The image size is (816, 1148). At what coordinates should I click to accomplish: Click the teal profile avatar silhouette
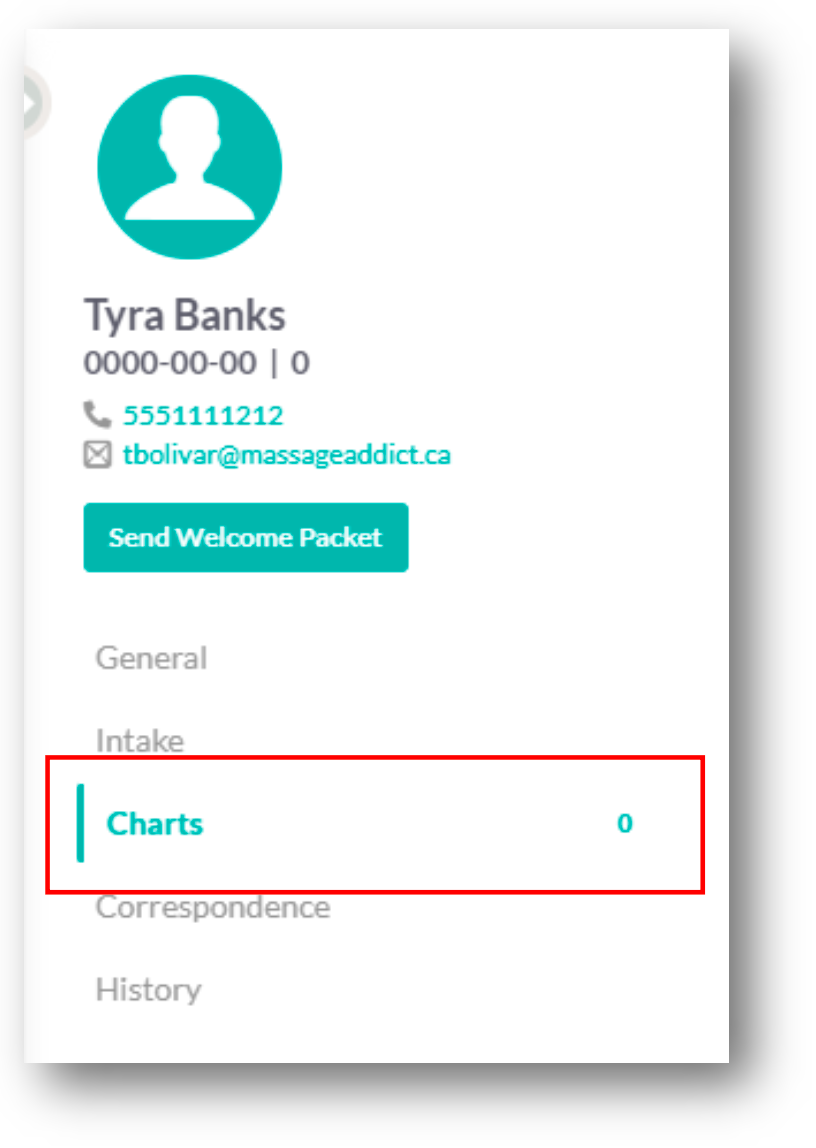189,167
